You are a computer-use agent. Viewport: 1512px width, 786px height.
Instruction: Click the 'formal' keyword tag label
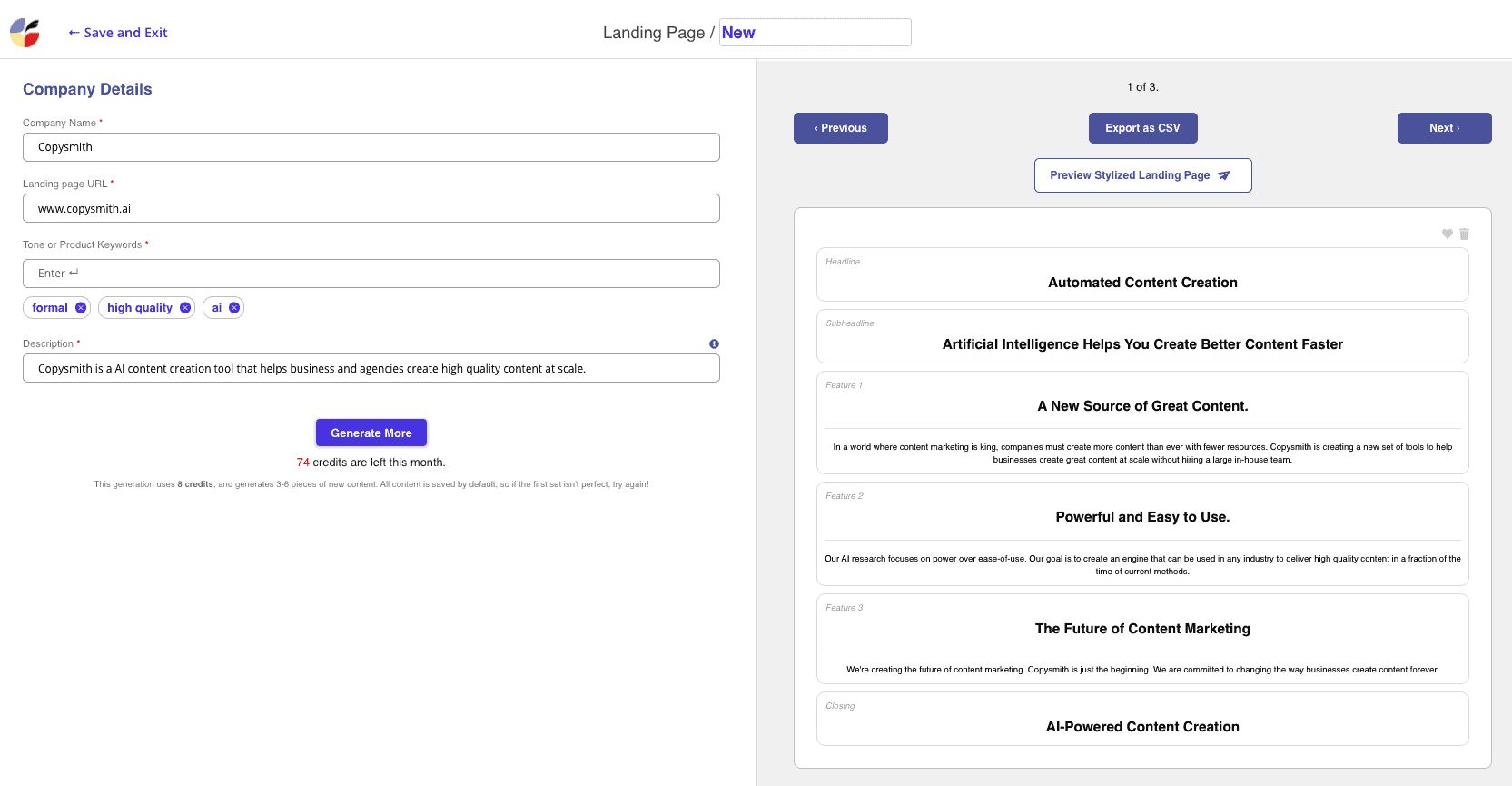pos(50,308)
